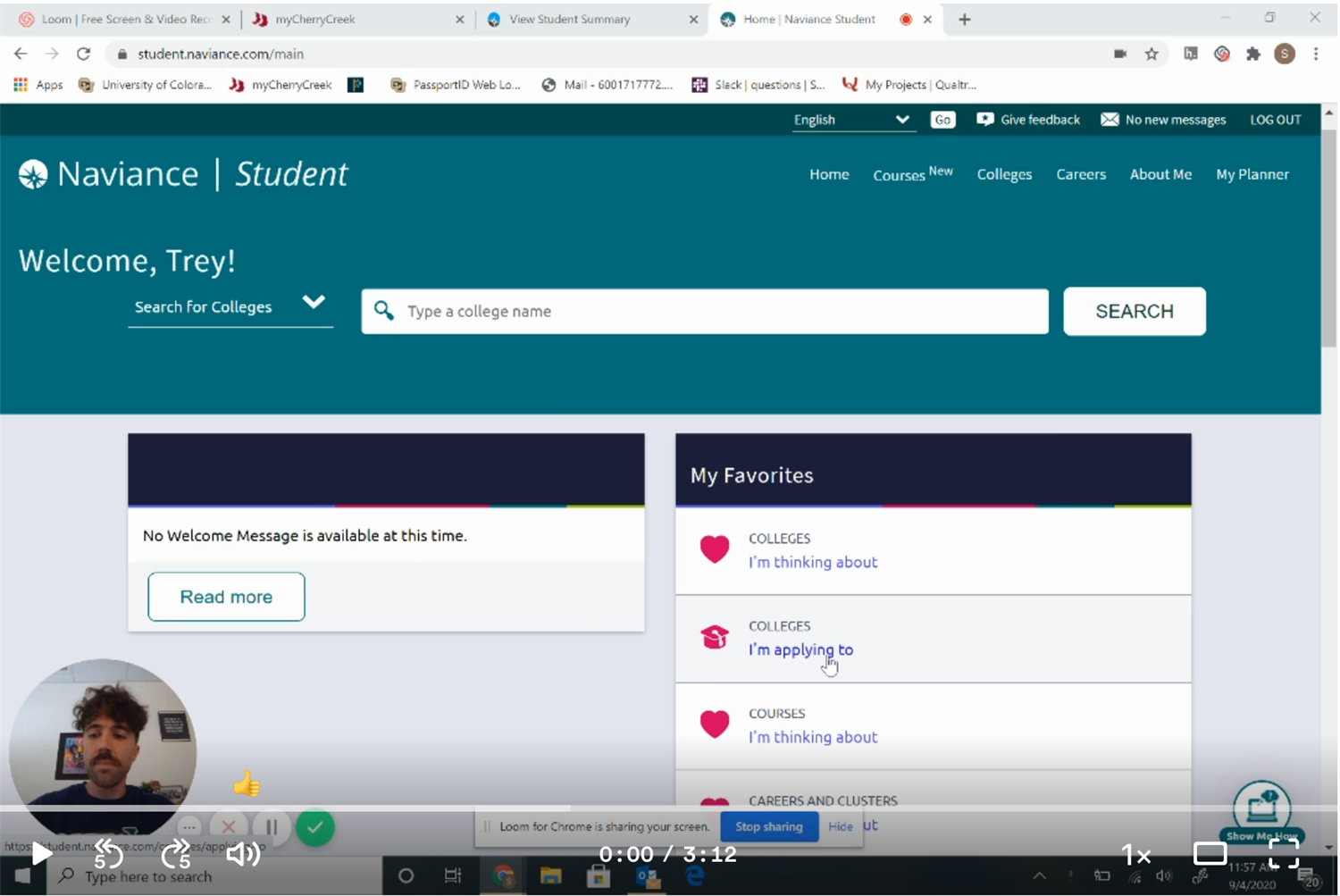This screenshot has height=896, width=1340.
Task: Click Stop sharing button
Action: pyautogui.click(x=768, y=826)
